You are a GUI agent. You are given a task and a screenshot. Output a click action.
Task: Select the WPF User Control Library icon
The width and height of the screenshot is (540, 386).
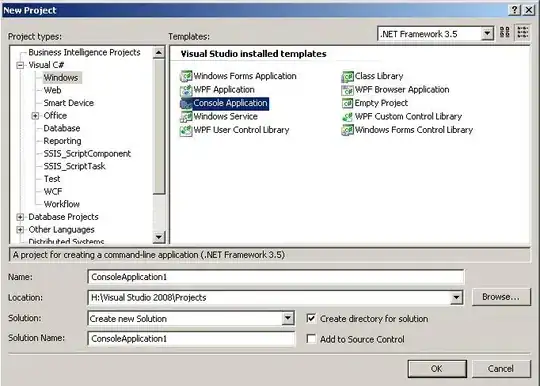pyautogui.click(x=186, y=130)
